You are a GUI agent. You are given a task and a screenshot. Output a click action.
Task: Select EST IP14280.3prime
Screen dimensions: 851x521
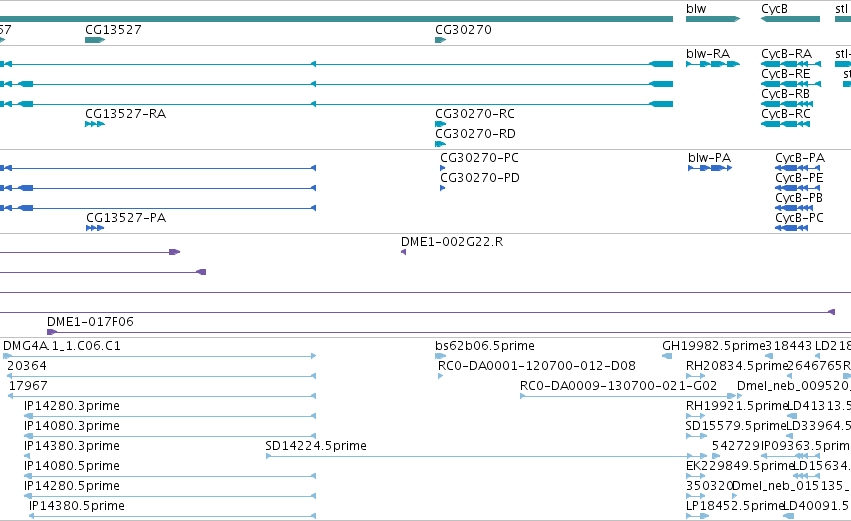(72, 406)
